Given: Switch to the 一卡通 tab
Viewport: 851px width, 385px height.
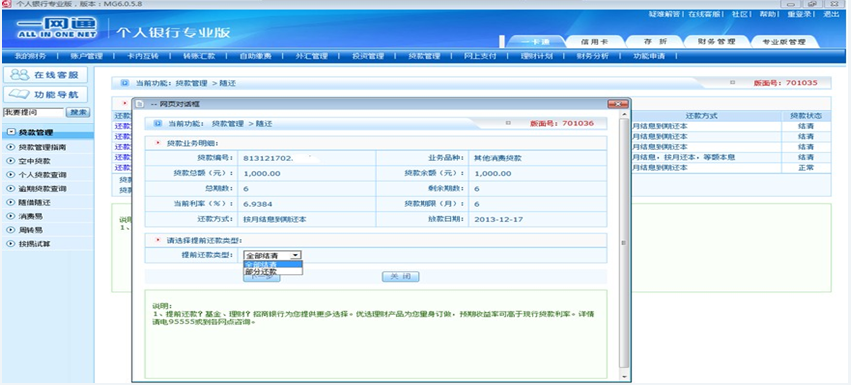Looking at the screenshot, I should (x=535, y=42).
